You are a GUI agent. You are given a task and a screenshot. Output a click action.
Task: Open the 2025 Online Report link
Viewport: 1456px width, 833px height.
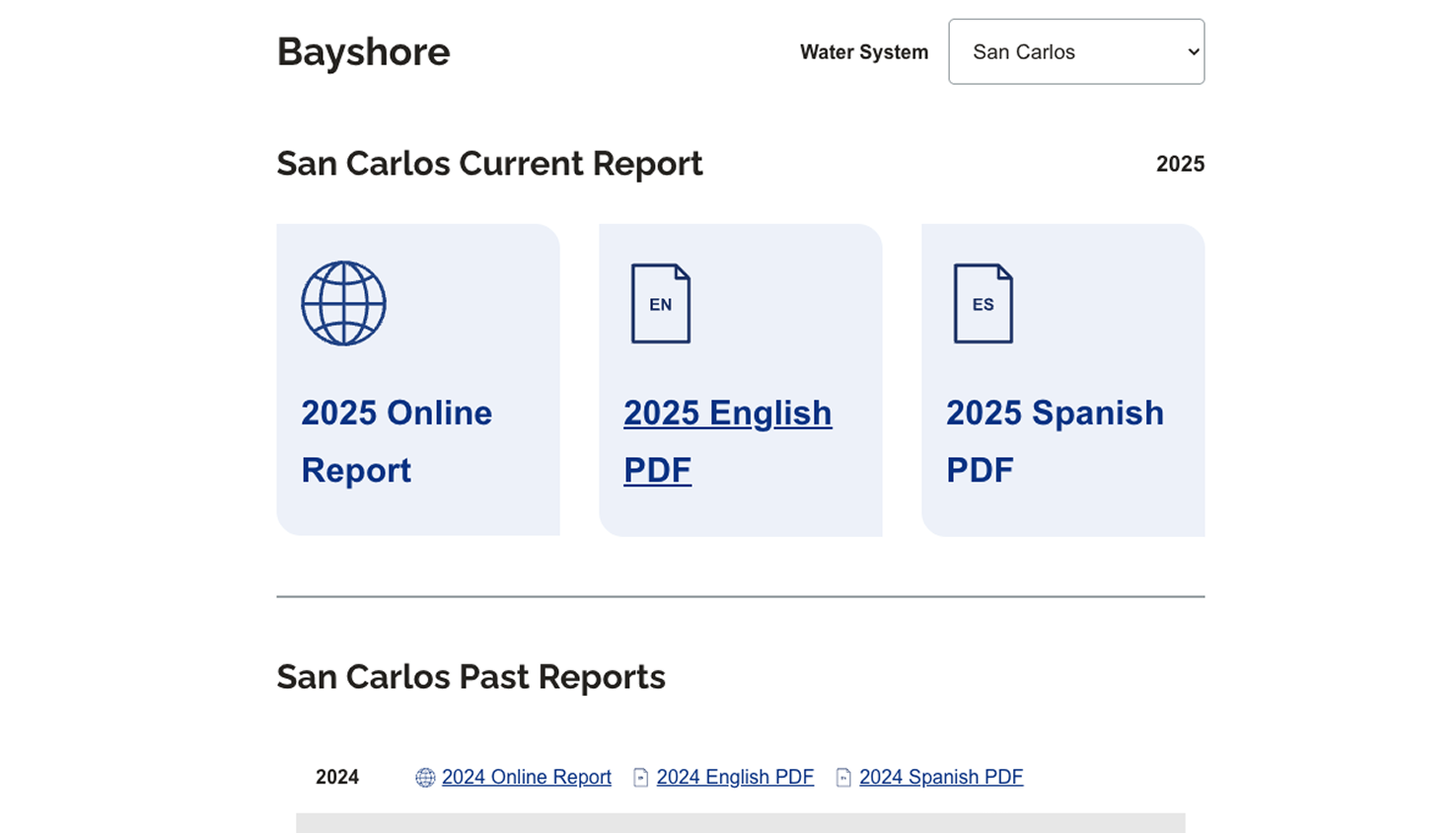point(397,441)
